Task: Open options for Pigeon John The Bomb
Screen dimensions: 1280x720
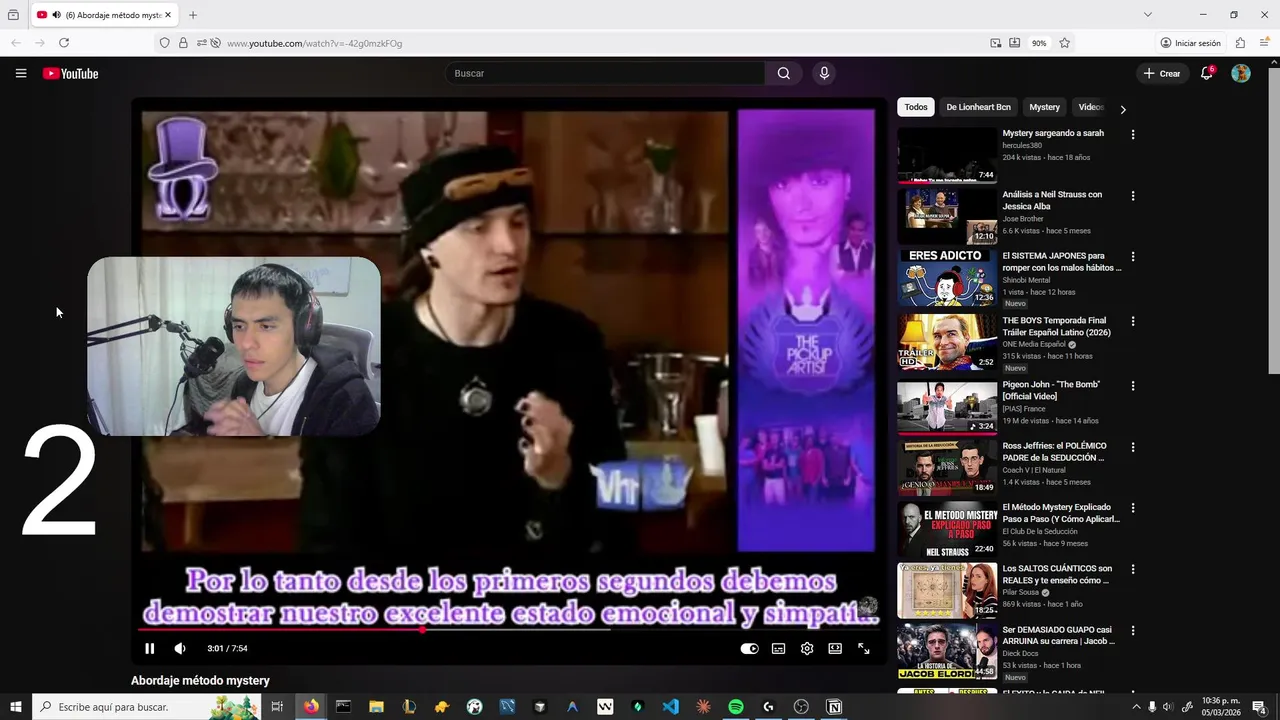Action: coord(1133,385)
